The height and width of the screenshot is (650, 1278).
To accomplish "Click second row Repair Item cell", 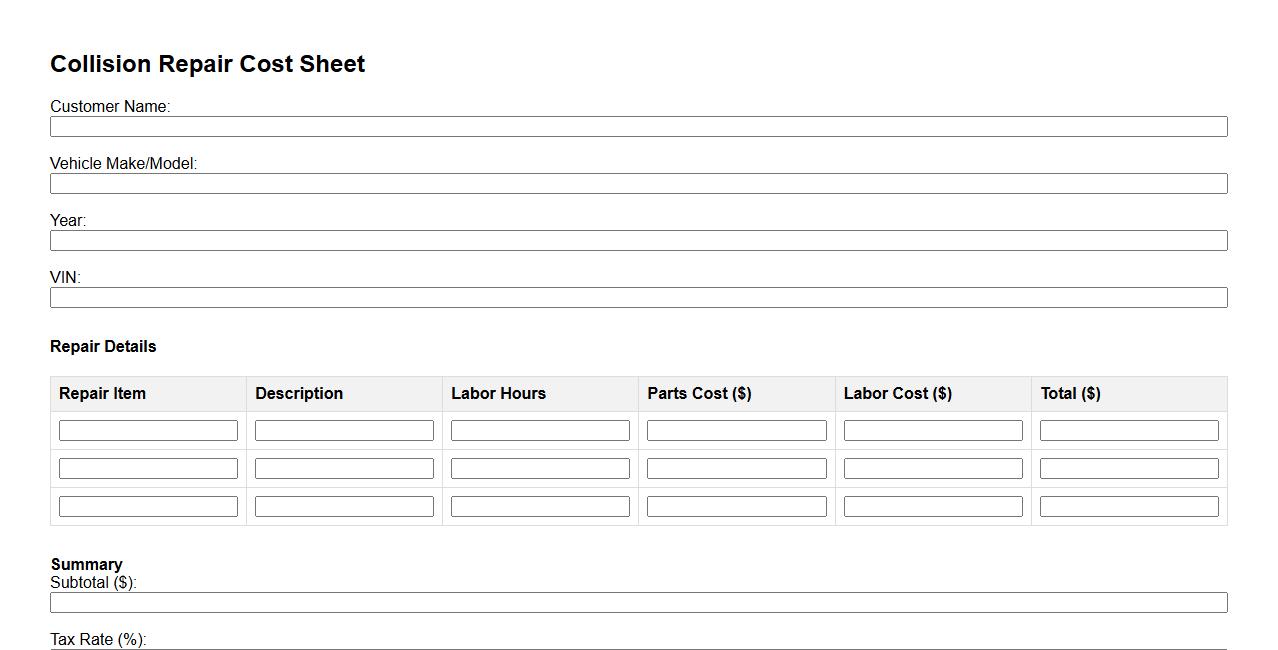I will pyautogui.click(x=148, y=468).
